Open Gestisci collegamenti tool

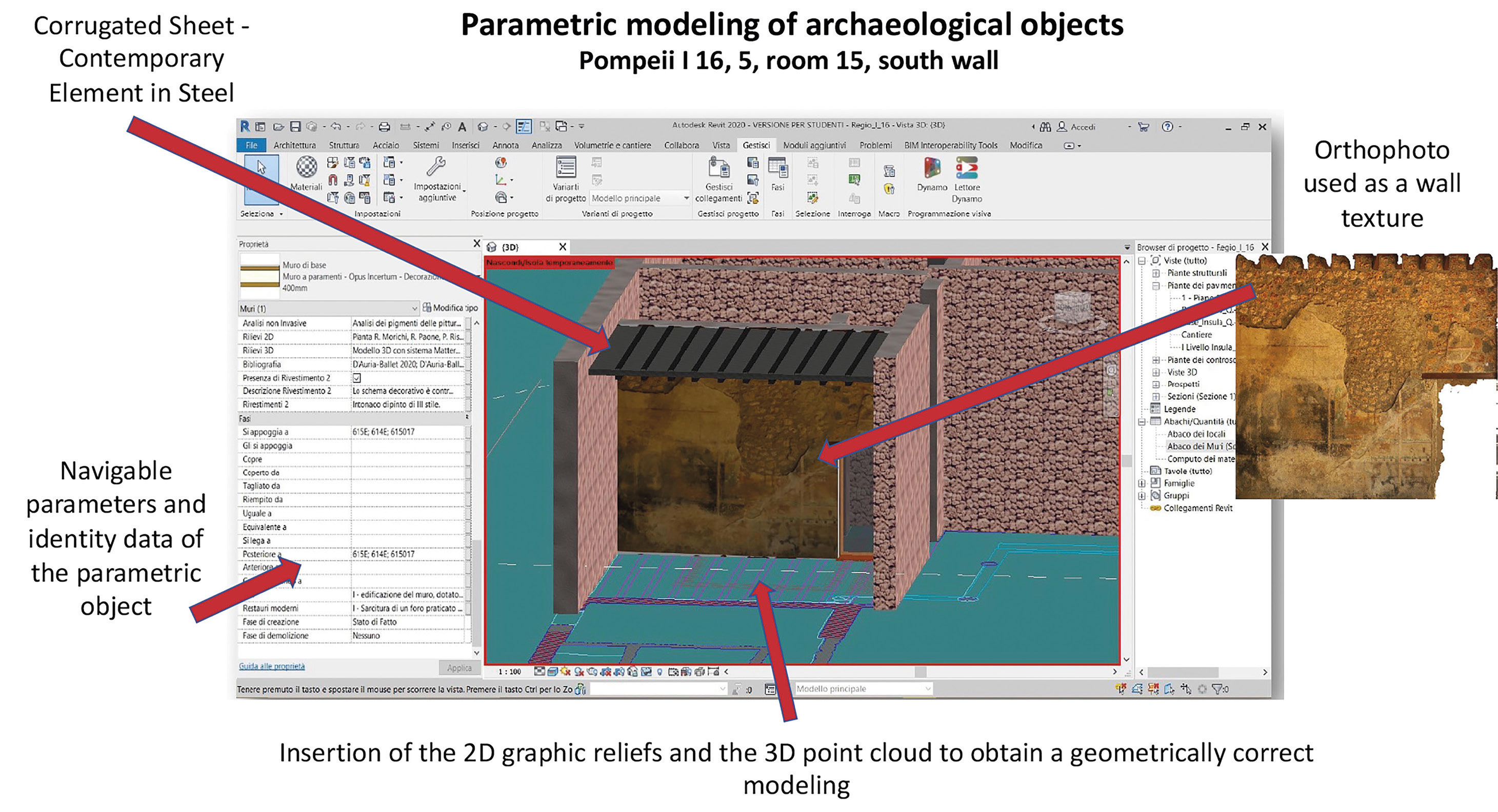(x=719, y=179)
